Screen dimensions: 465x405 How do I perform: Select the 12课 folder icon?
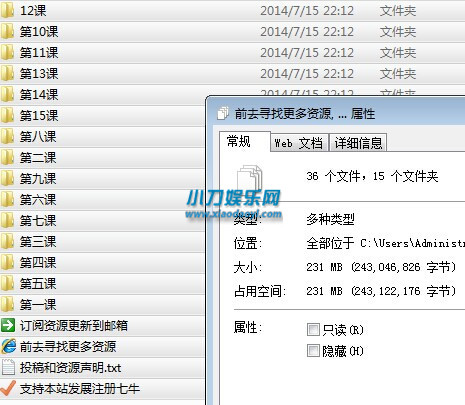pyautogui.click(x=7, y=11)
